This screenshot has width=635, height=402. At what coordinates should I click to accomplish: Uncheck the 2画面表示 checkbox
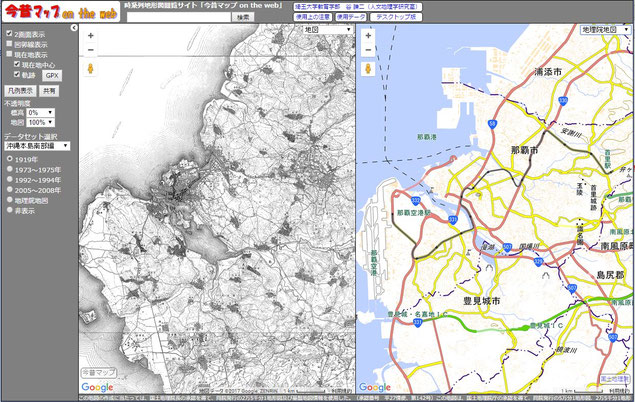[x=8, y=34]
